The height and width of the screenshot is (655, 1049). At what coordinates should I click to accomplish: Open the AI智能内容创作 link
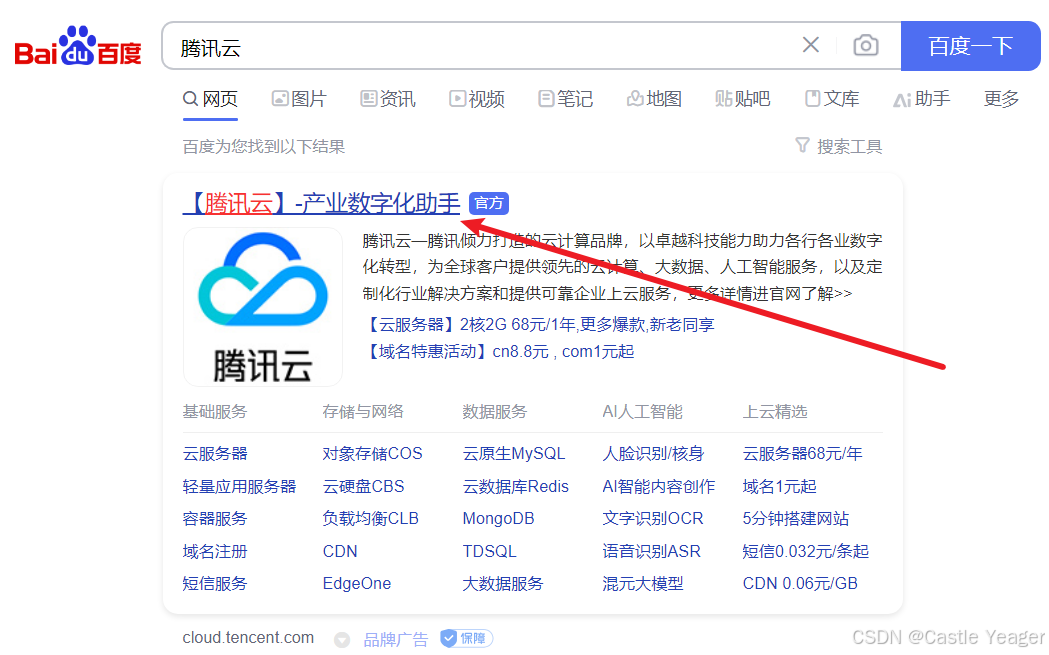659,486
